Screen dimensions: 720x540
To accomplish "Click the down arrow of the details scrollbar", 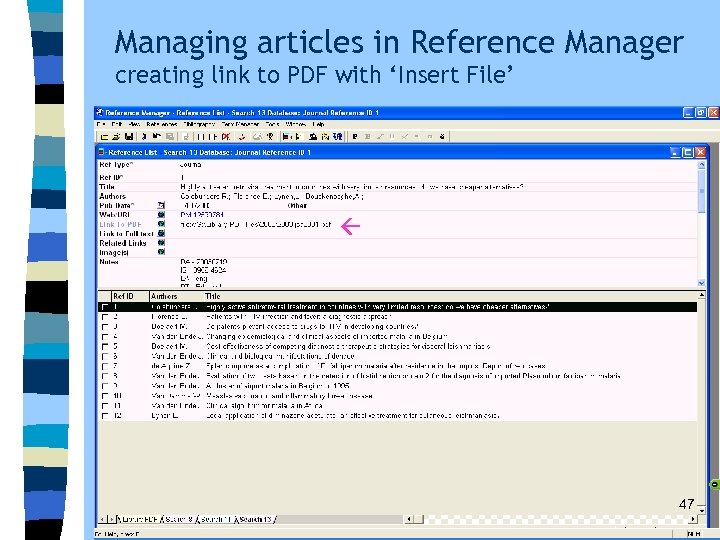I will (x=701, y=283).
